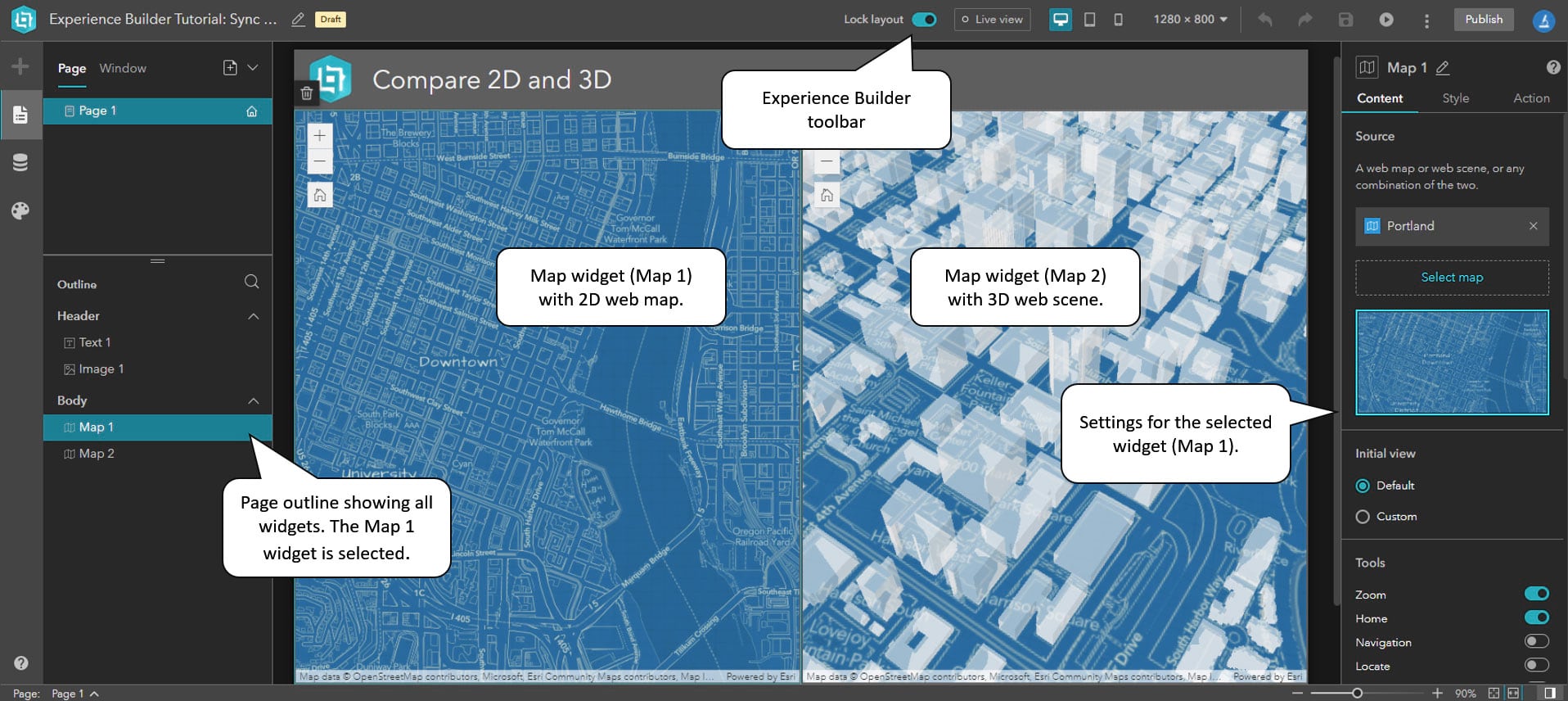Open the Style tab
Image resolution: width=1568 pixels, height=701 pixels.
(1456, 98)
